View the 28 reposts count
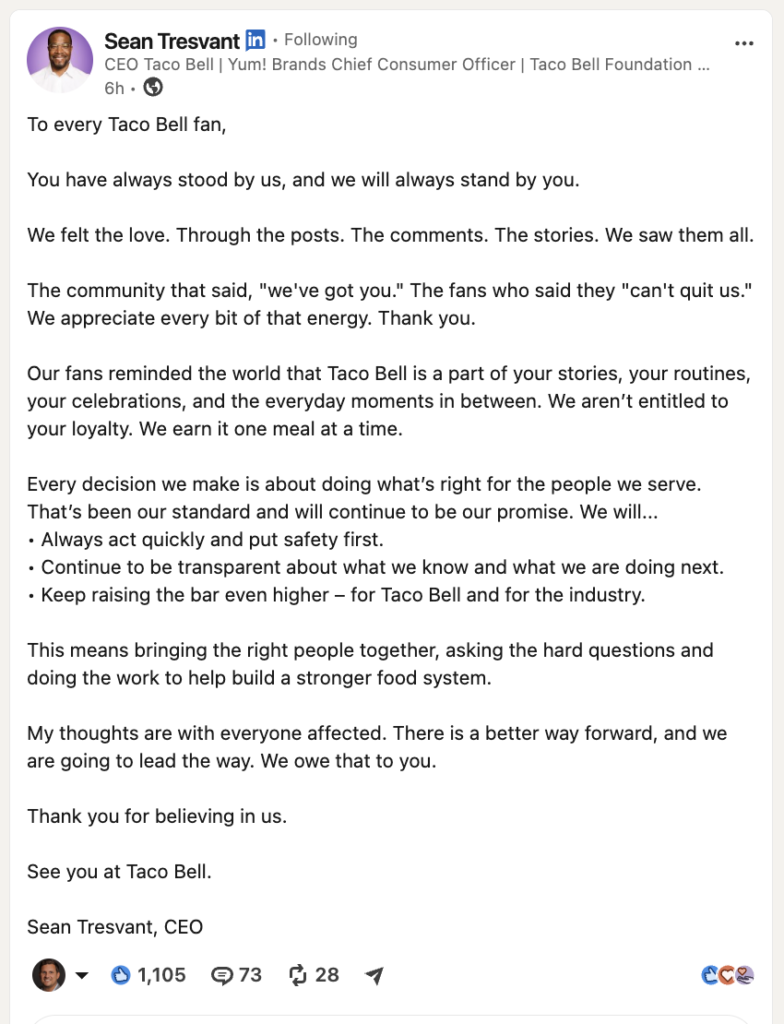Image resolution: width=784 pixels, height=1024 pixels. point(327,975)
